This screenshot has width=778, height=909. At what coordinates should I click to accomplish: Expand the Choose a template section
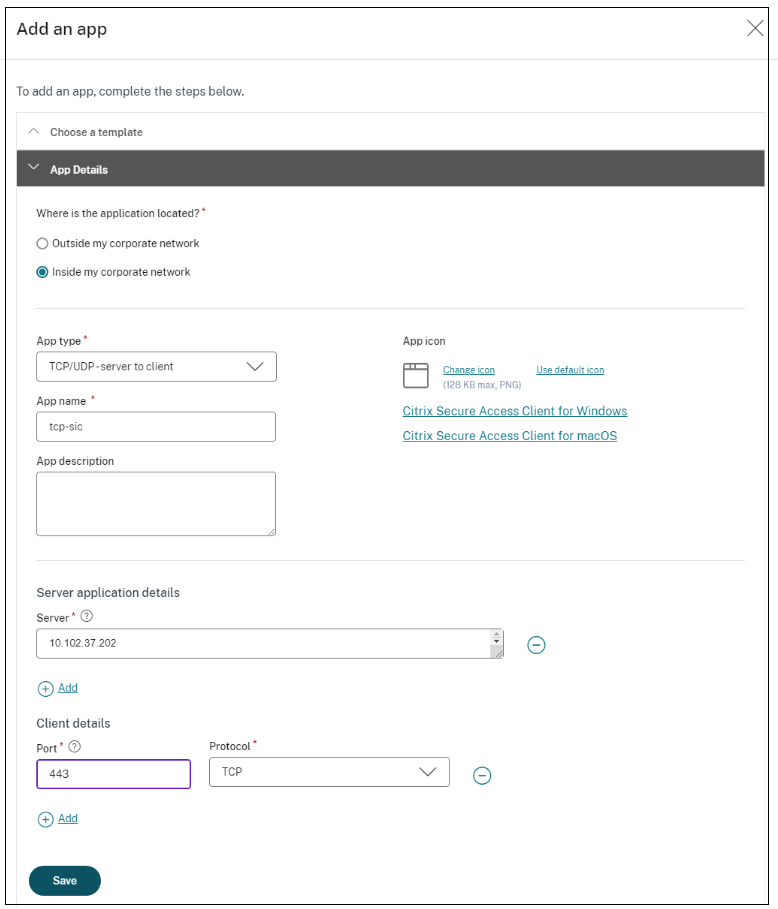pos(34,132)
